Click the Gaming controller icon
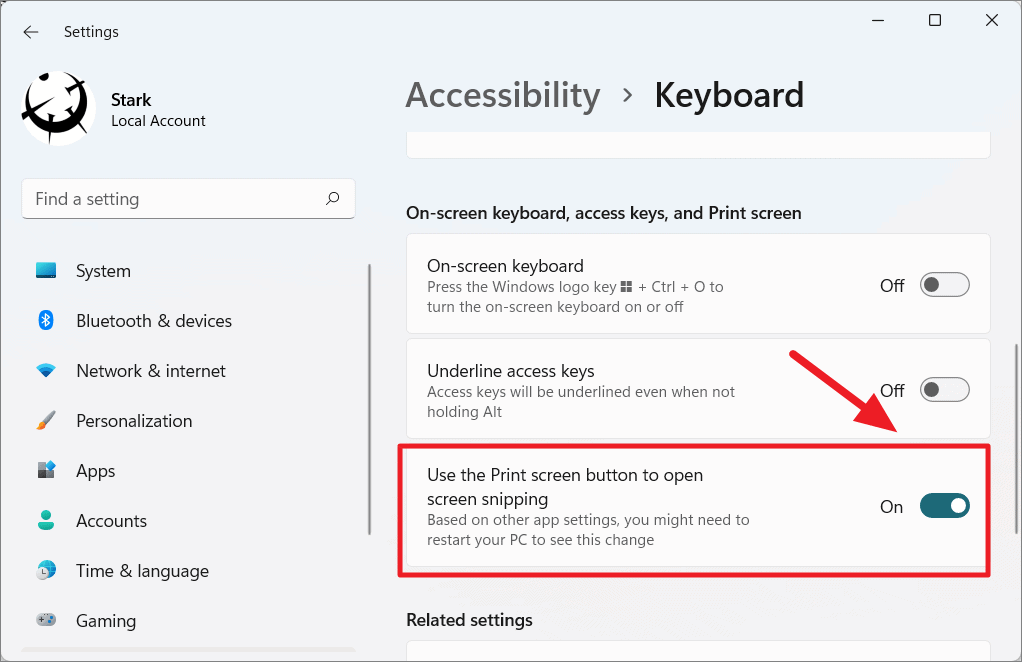 (x=46, y=621)
